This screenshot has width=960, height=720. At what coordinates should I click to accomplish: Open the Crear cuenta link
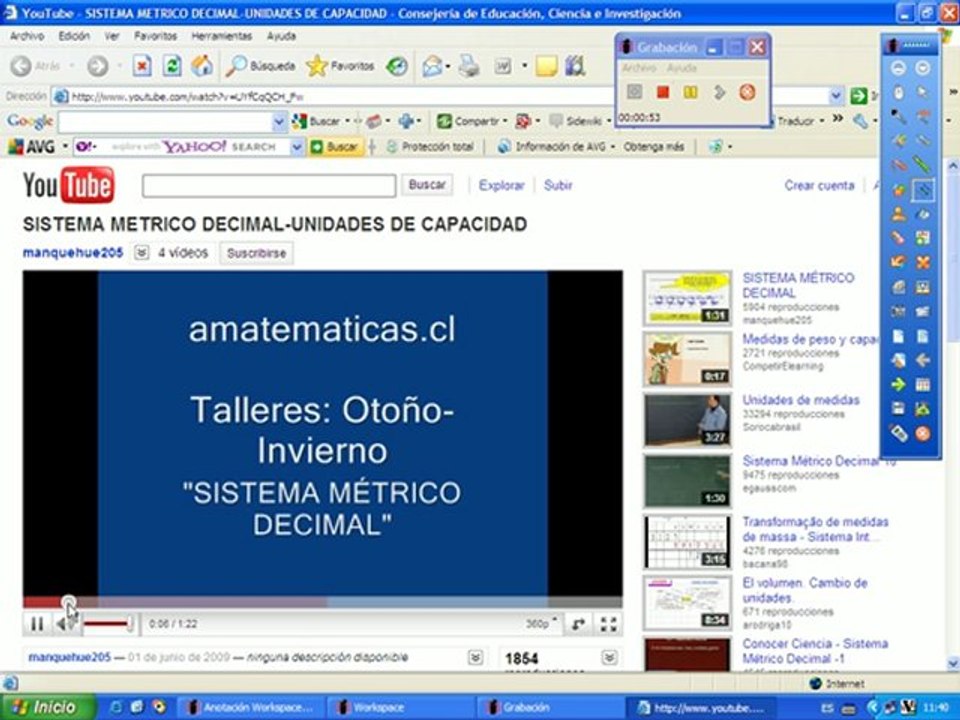pyautogui.click(x=819, y=186)
